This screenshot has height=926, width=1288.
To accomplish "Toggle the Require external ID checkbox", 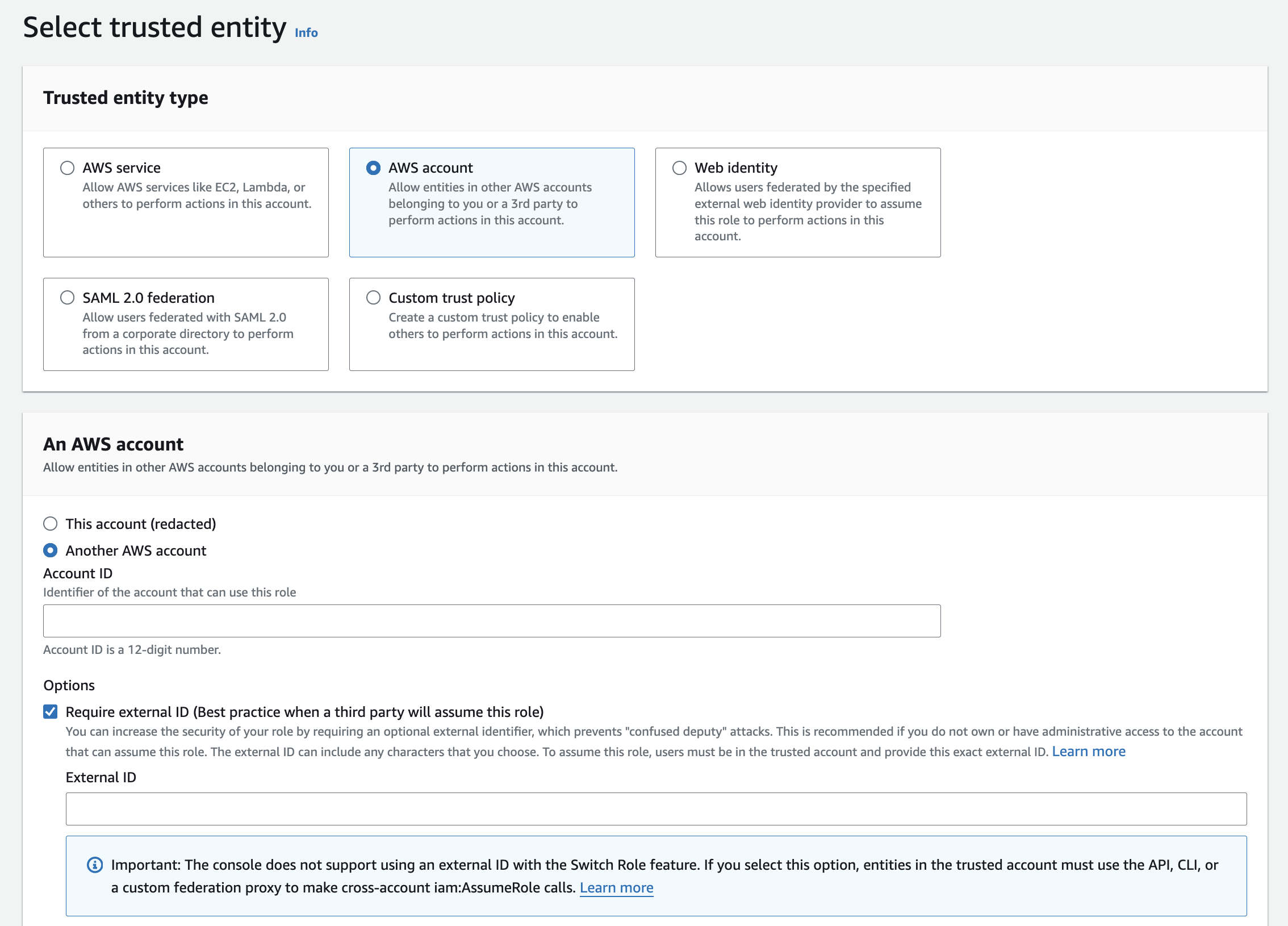I will point(51,712).
